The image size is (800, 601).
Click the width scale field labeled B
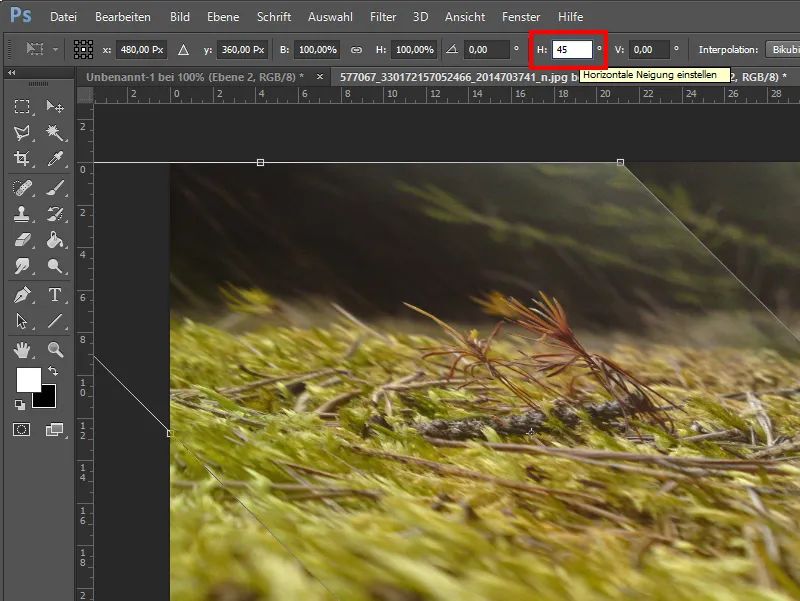317,49
